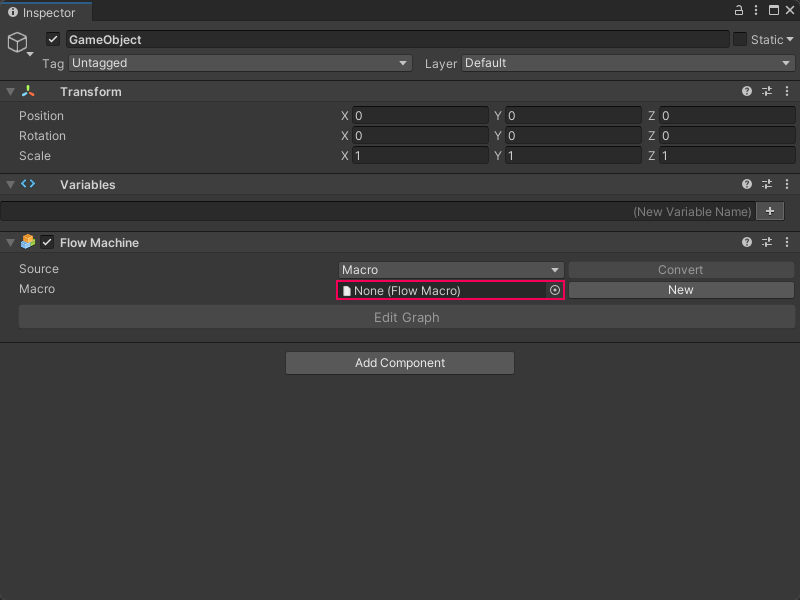Click the New Variable Name field
Viewport: 800px width, 600px height.
coord(378,212)
